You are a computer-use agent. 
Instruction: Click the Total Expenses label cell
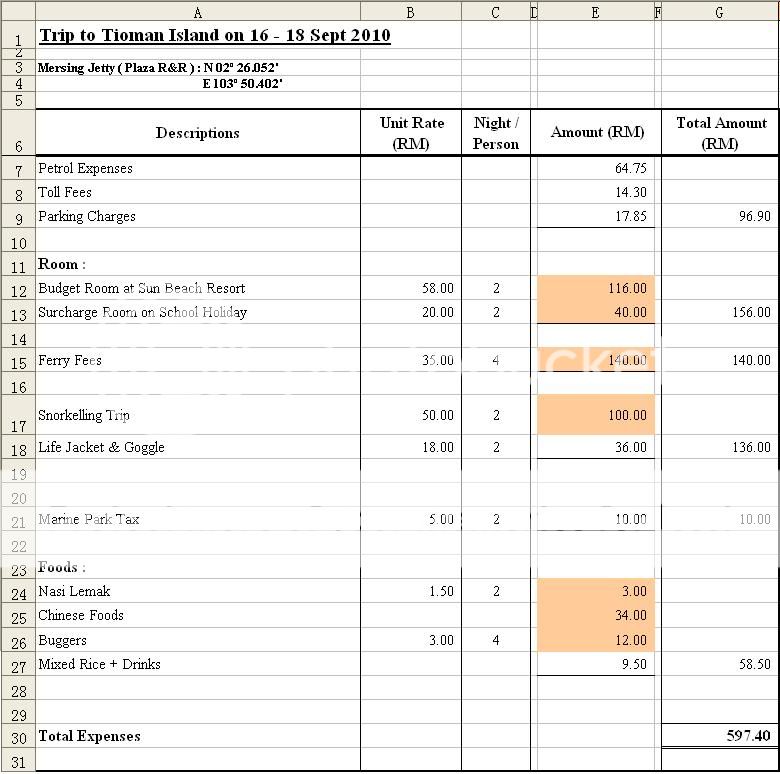(x=198, y=736)
